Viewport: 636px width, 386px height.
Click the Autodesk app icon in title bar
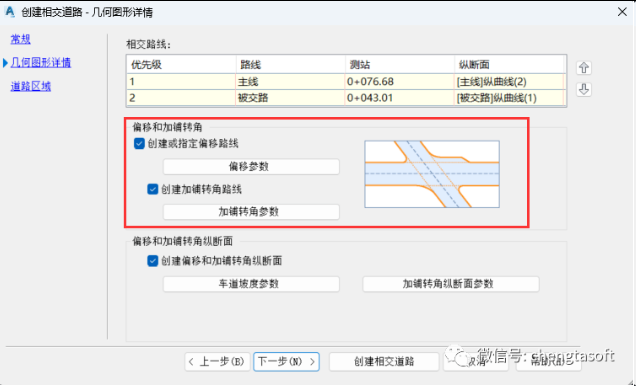pyautogui.click(x=10, y=12)
